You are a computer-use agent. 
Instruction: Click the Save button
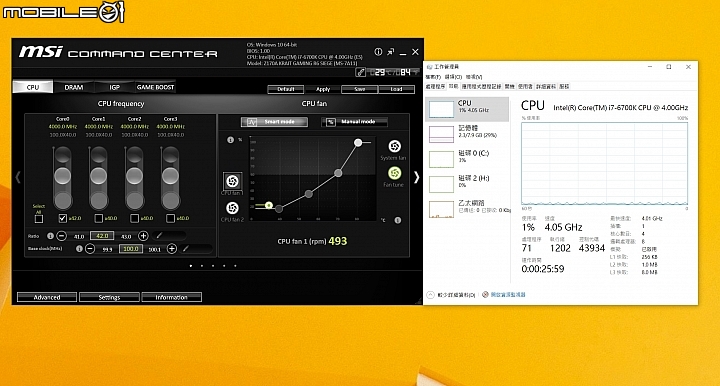[360, 89]
